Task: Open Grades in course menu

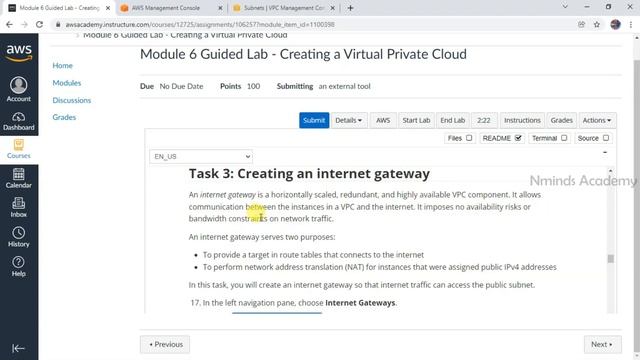Action: (64, 117)
